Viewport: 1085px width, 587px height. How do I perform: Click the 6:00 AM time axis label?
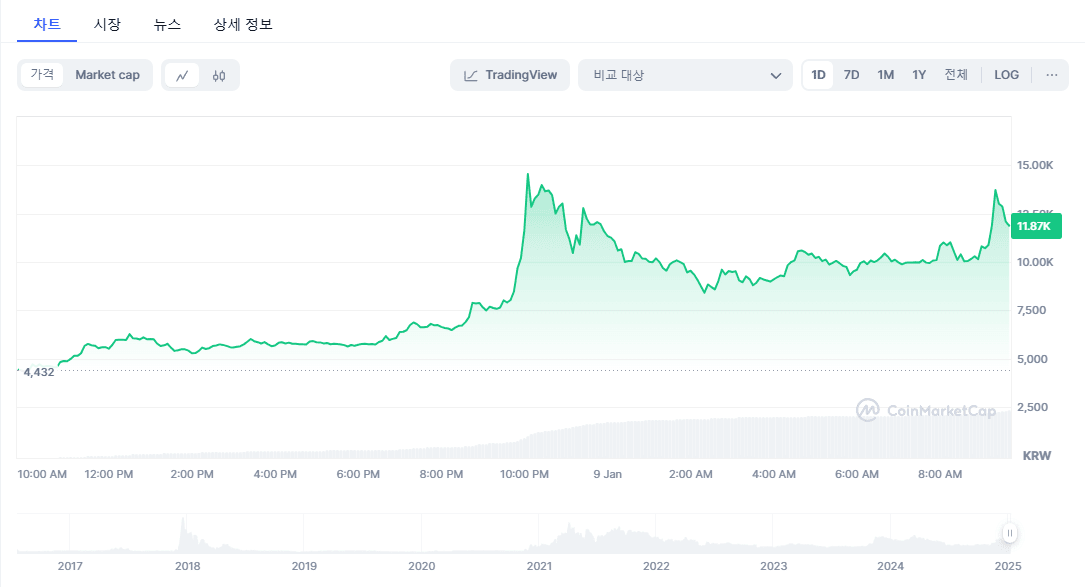857,474
